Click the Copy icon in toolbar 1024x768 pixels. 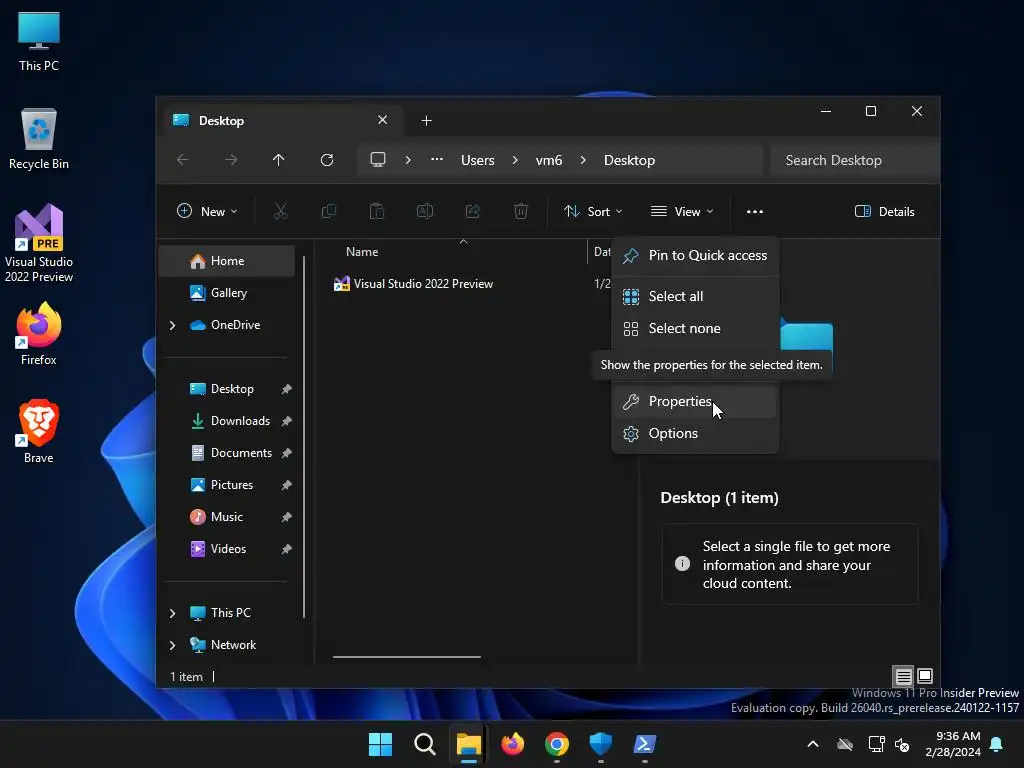[x=328, y=211]
